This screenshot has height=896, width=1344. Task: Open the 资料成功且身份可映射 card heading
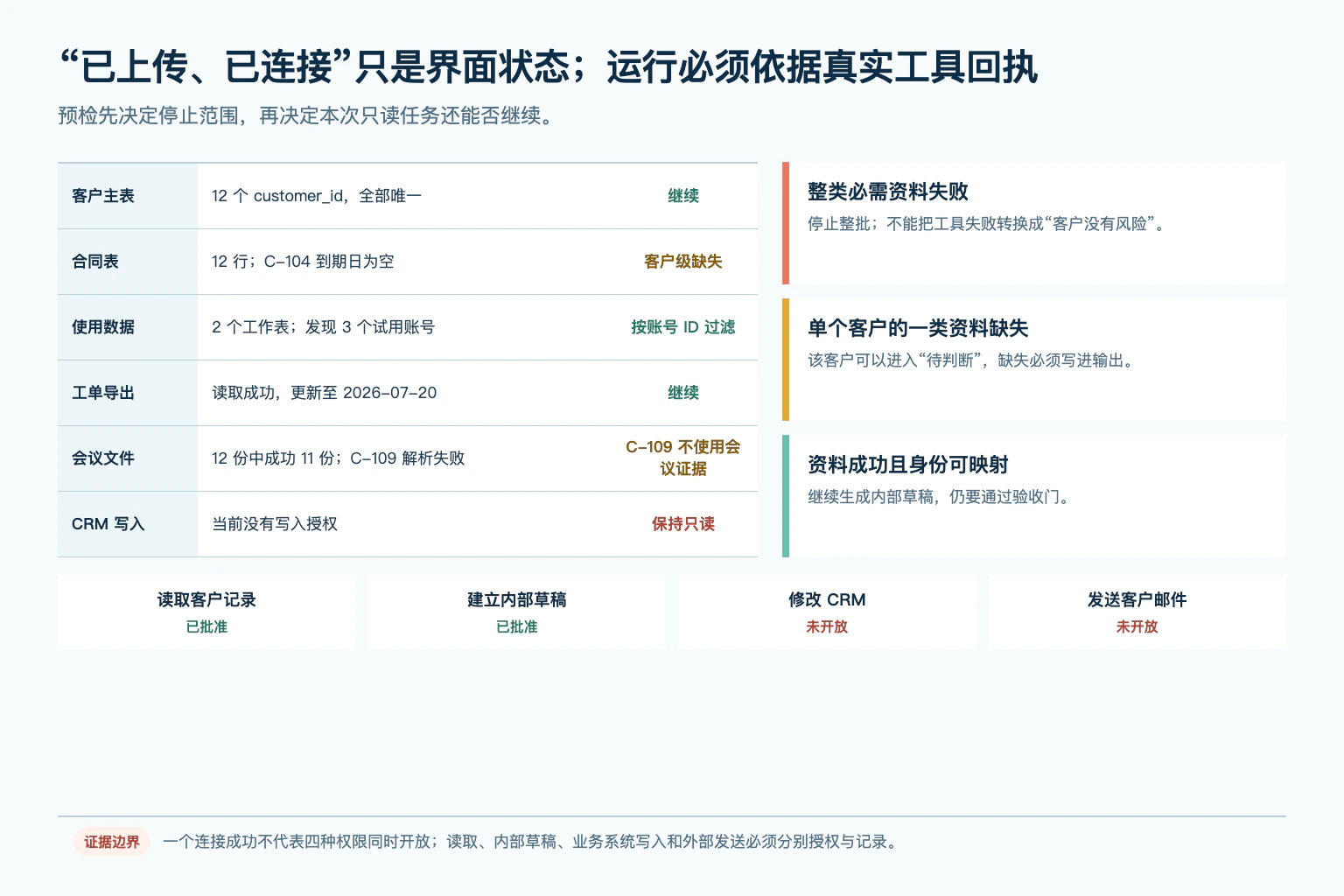click(x=908, y=465)
